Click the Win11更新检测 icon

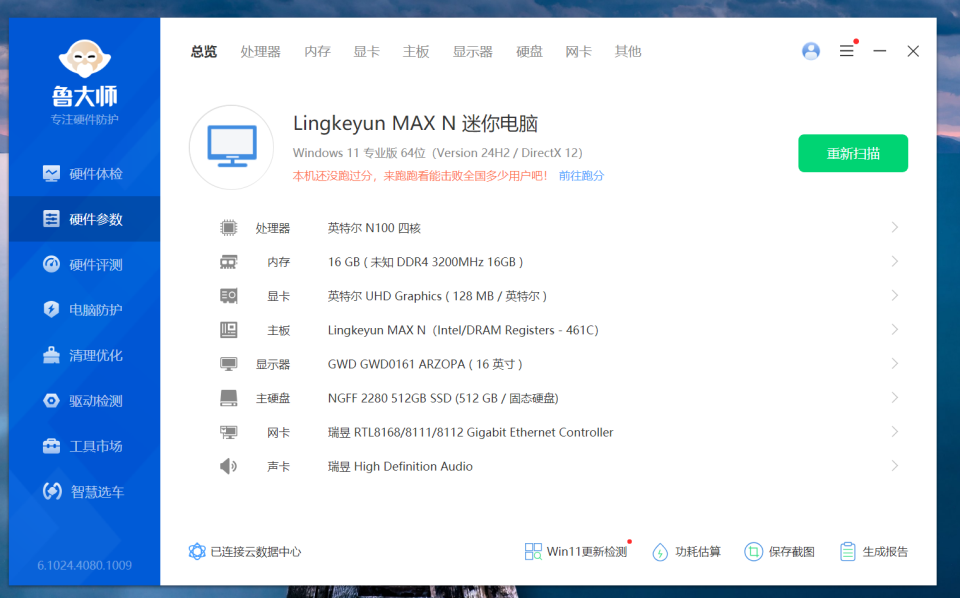(x=533, y=551)
